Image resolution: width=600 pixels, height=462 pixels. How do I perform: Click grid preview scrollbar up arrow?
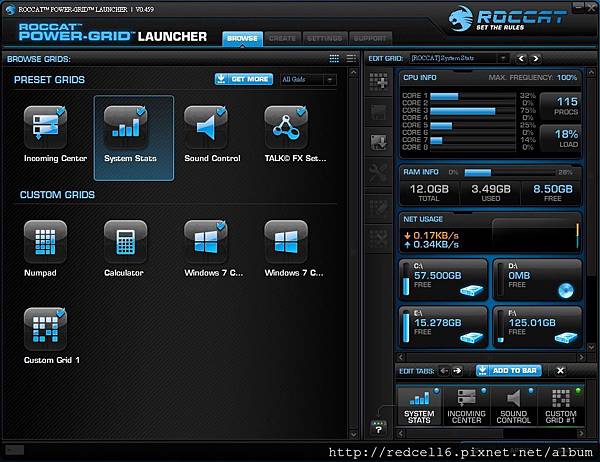(591, 72)
